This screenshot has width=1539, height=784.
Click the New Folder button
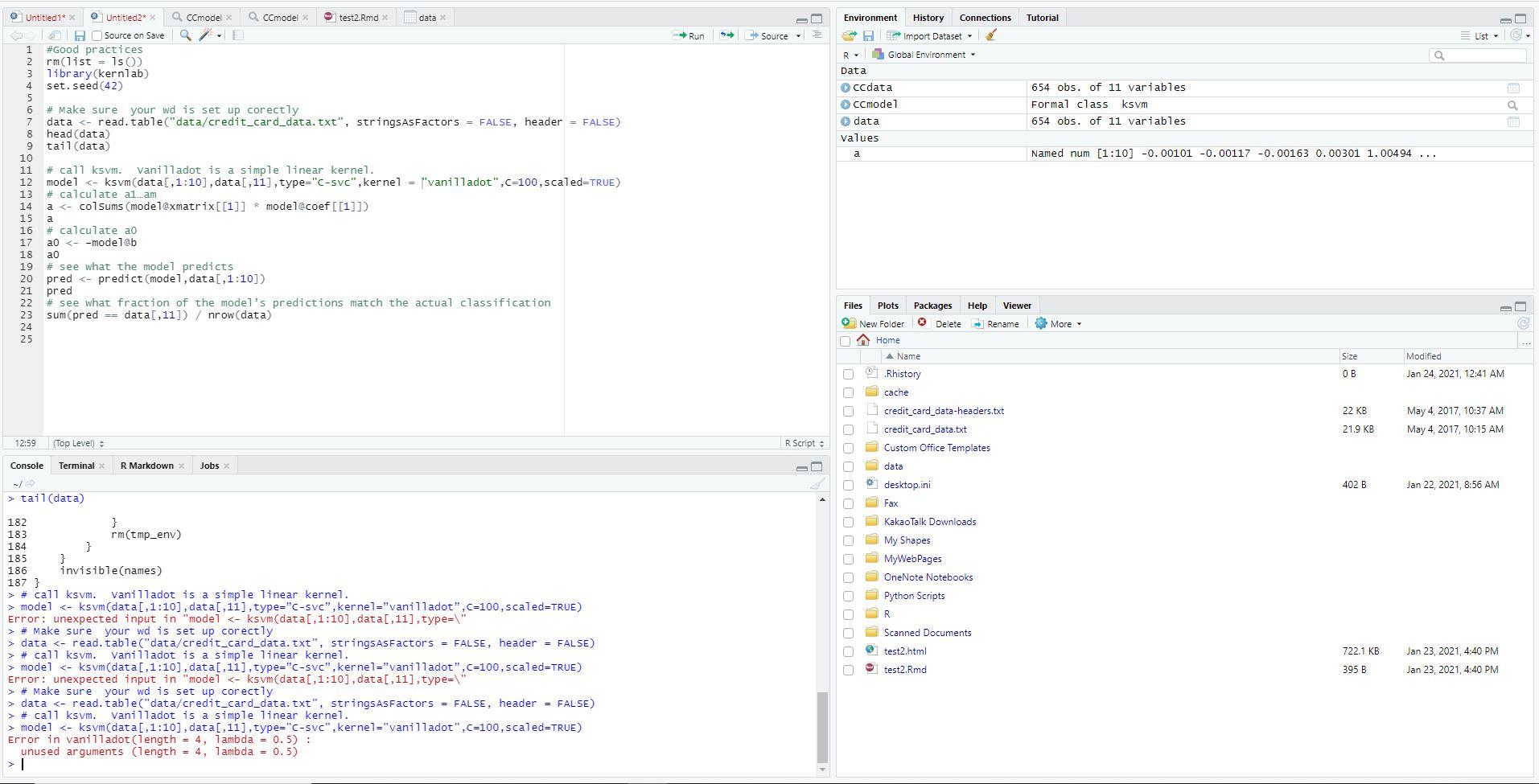tap(874, 324)
